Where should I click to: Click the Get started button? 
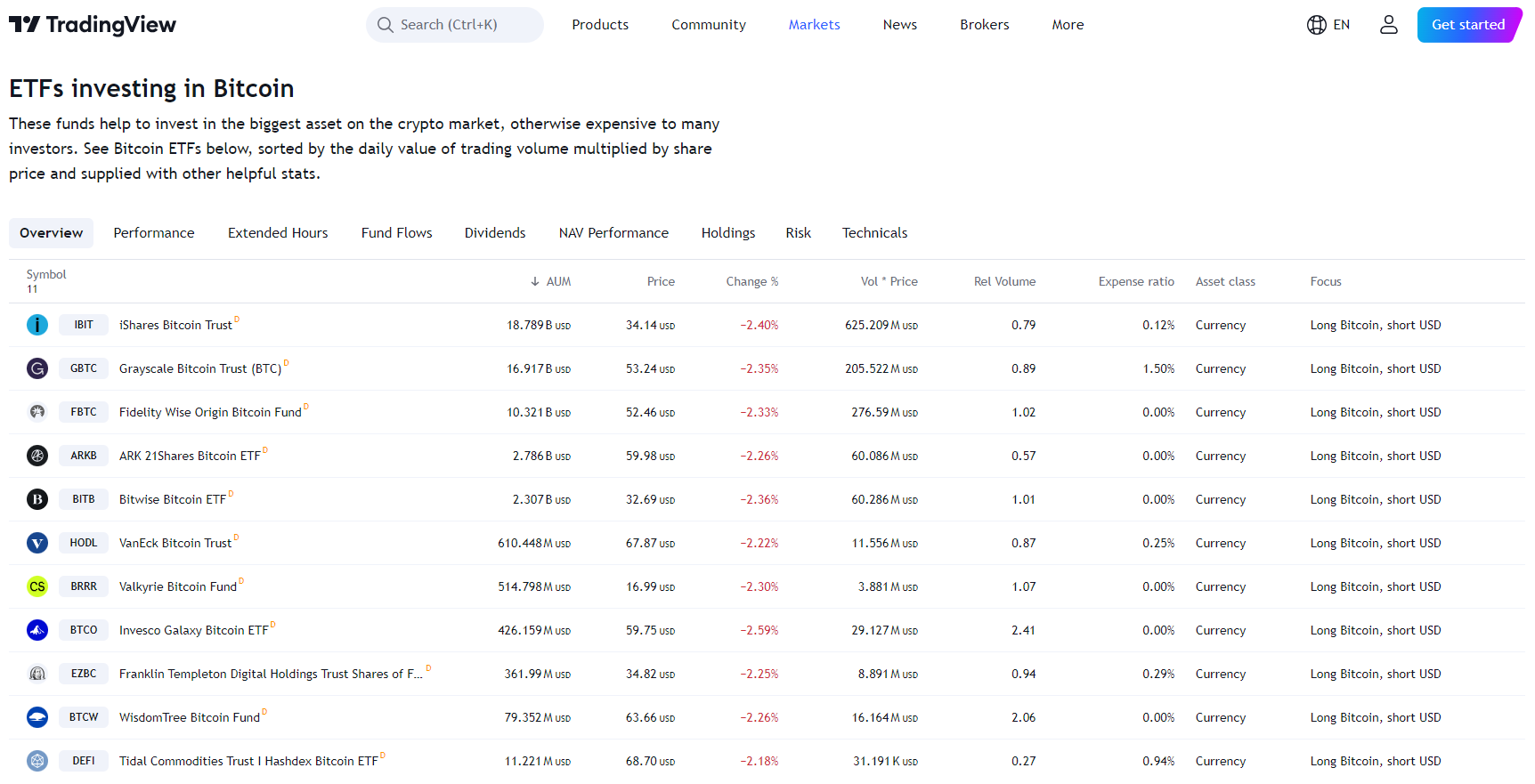(1469, 25)
